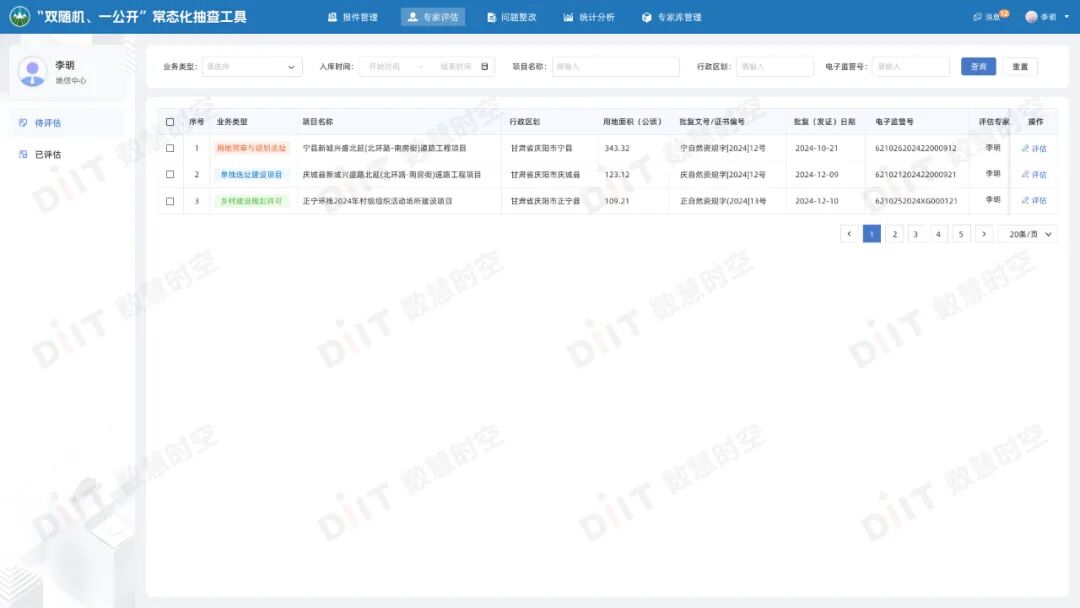
Task: Click the date cell 2024-12-09
Action: (x=817, y=175)
